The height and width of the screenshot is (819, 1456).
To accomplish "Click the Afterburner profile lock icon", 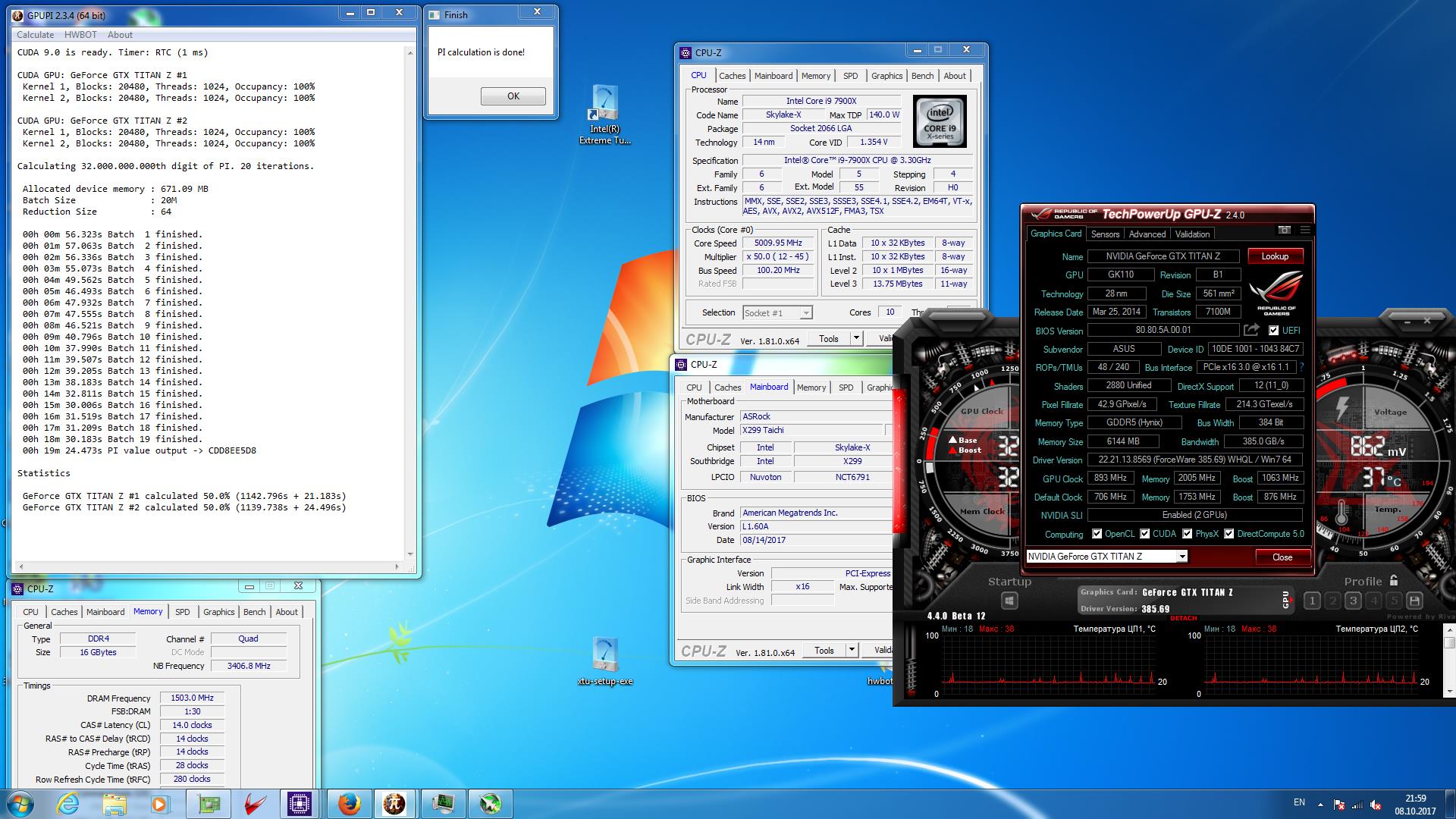I will coord(1394,581).
